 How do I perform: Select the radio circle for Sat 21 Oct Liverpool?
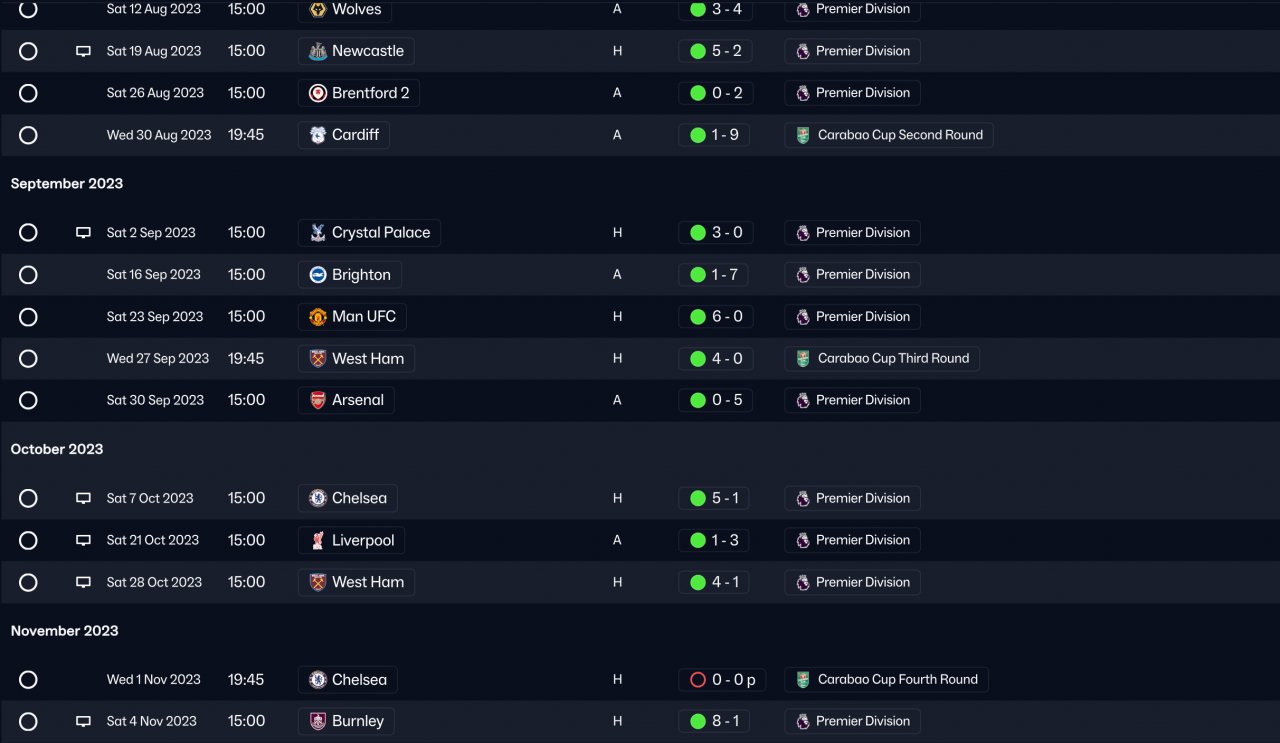[x=28, y=540]
